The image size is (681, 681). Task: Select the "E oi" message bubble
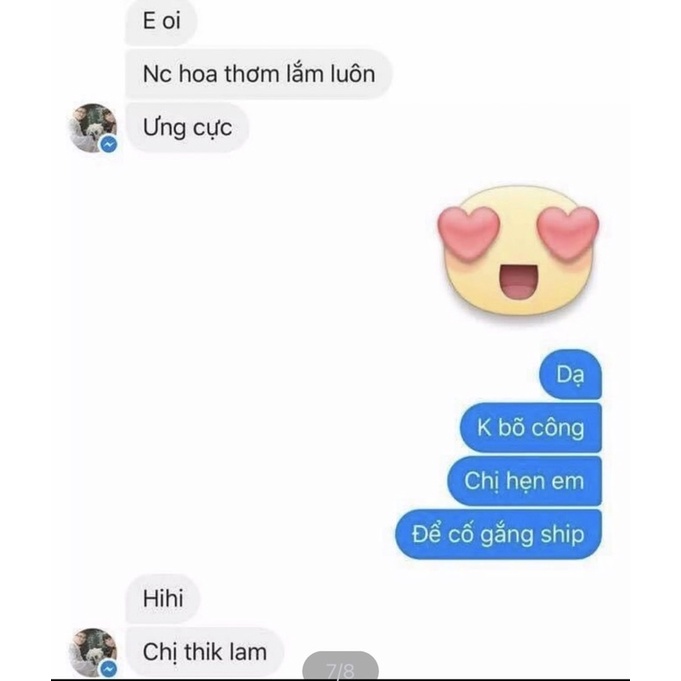click(x=161, y=21)
